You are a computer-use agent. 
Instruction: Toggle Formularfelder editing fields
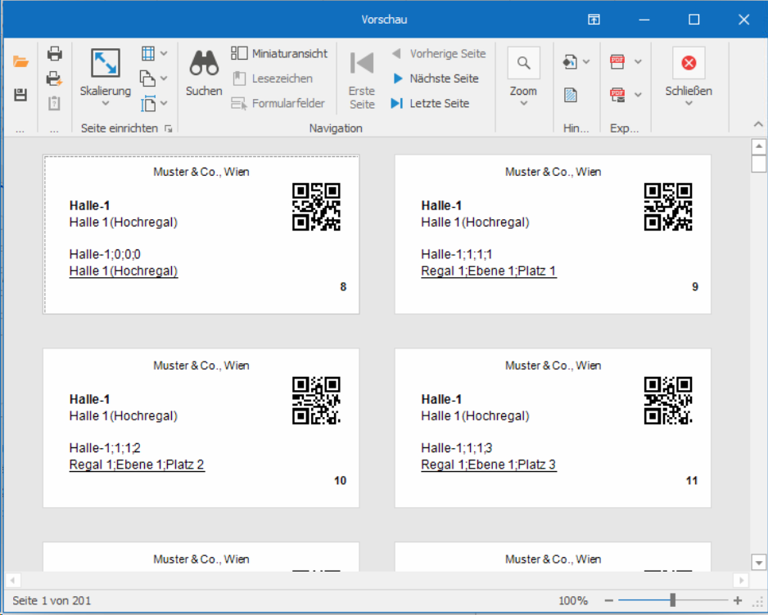tap(278, 103)
